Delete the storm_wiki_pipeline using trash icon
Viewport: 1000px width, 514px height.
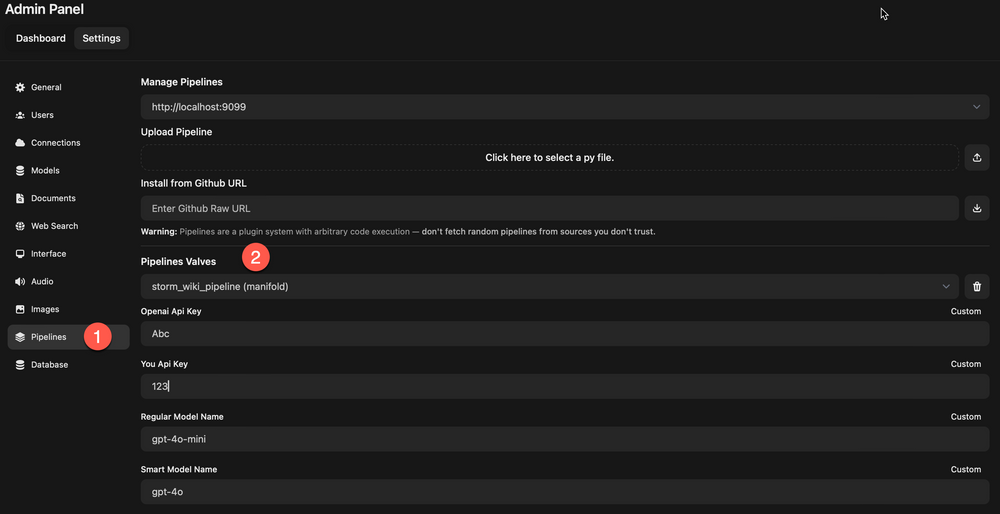point(977,288)
